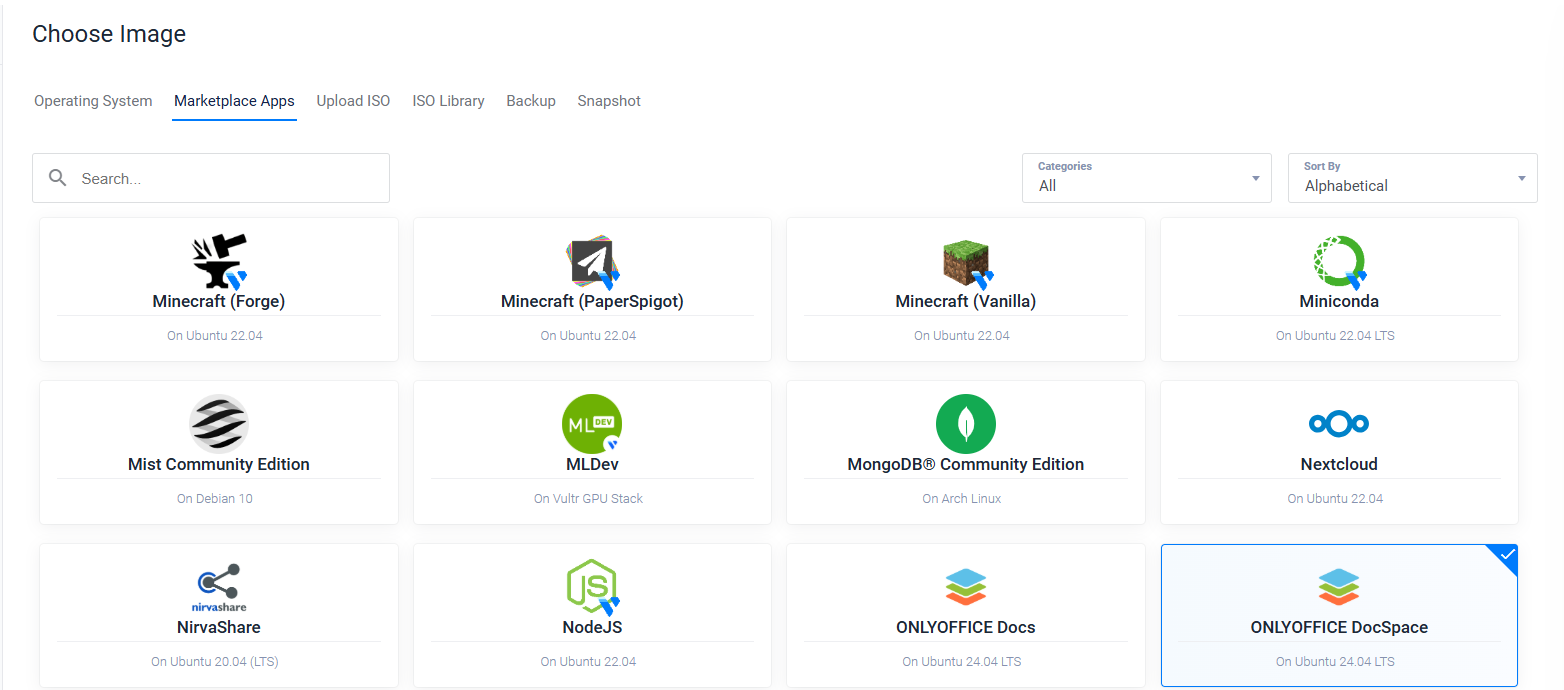Click the Minecraft (Forge) title text
The width and height of the screenshot is (1564, 690).
tap(219, 301)
